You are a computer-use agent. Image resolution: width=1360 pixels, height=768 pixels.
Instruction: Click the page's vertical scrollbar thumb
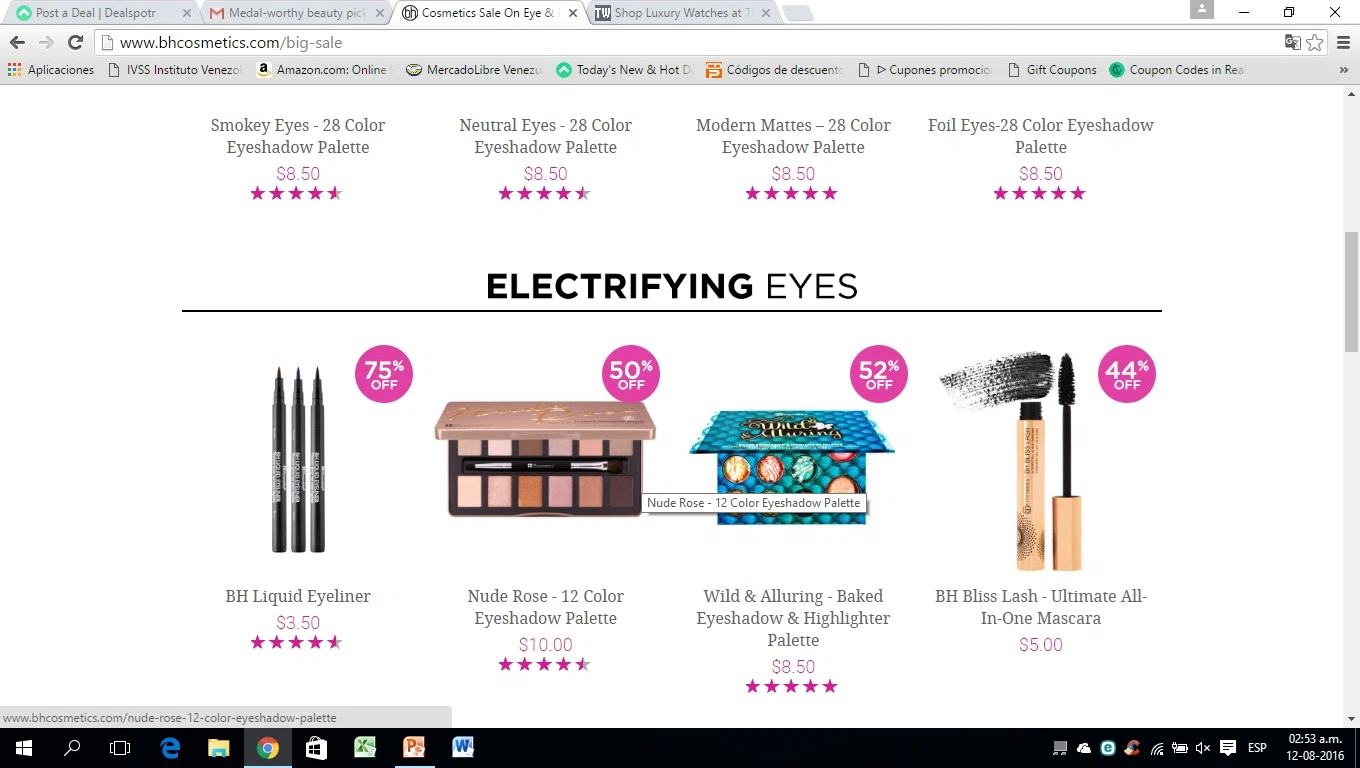coord(1351,291)
